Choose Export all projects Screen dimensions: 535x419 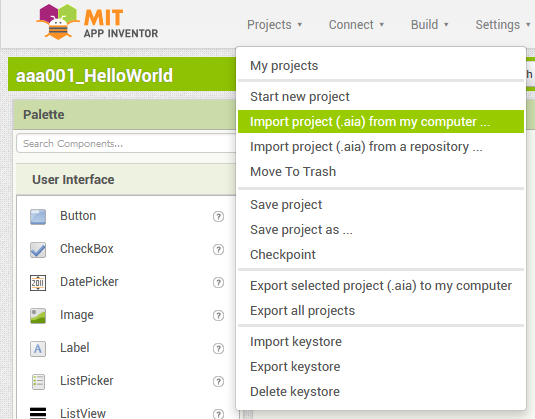(x=381, y=311)
